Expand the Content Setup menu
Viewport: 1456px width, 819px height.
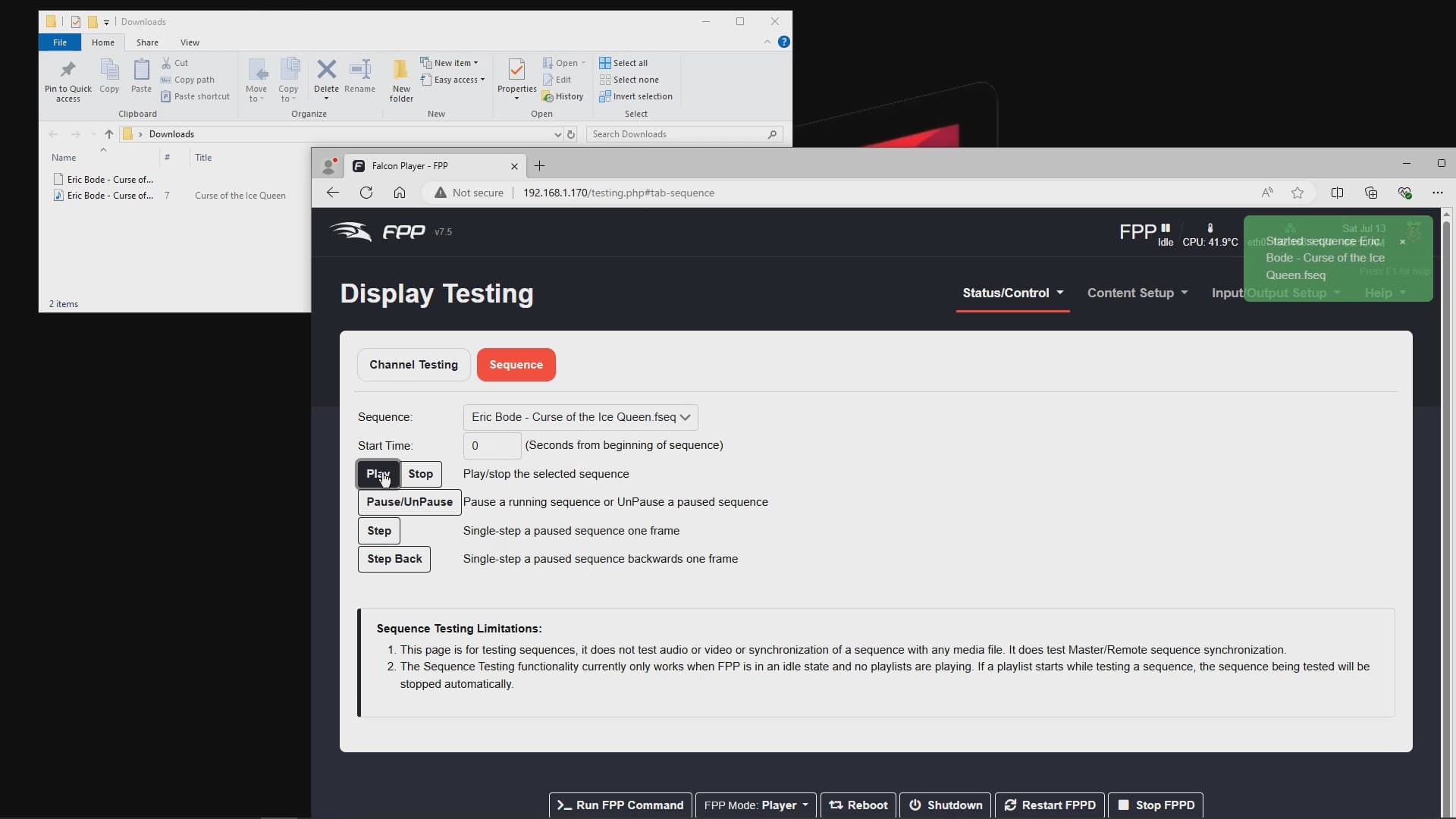coord(1137,293)
